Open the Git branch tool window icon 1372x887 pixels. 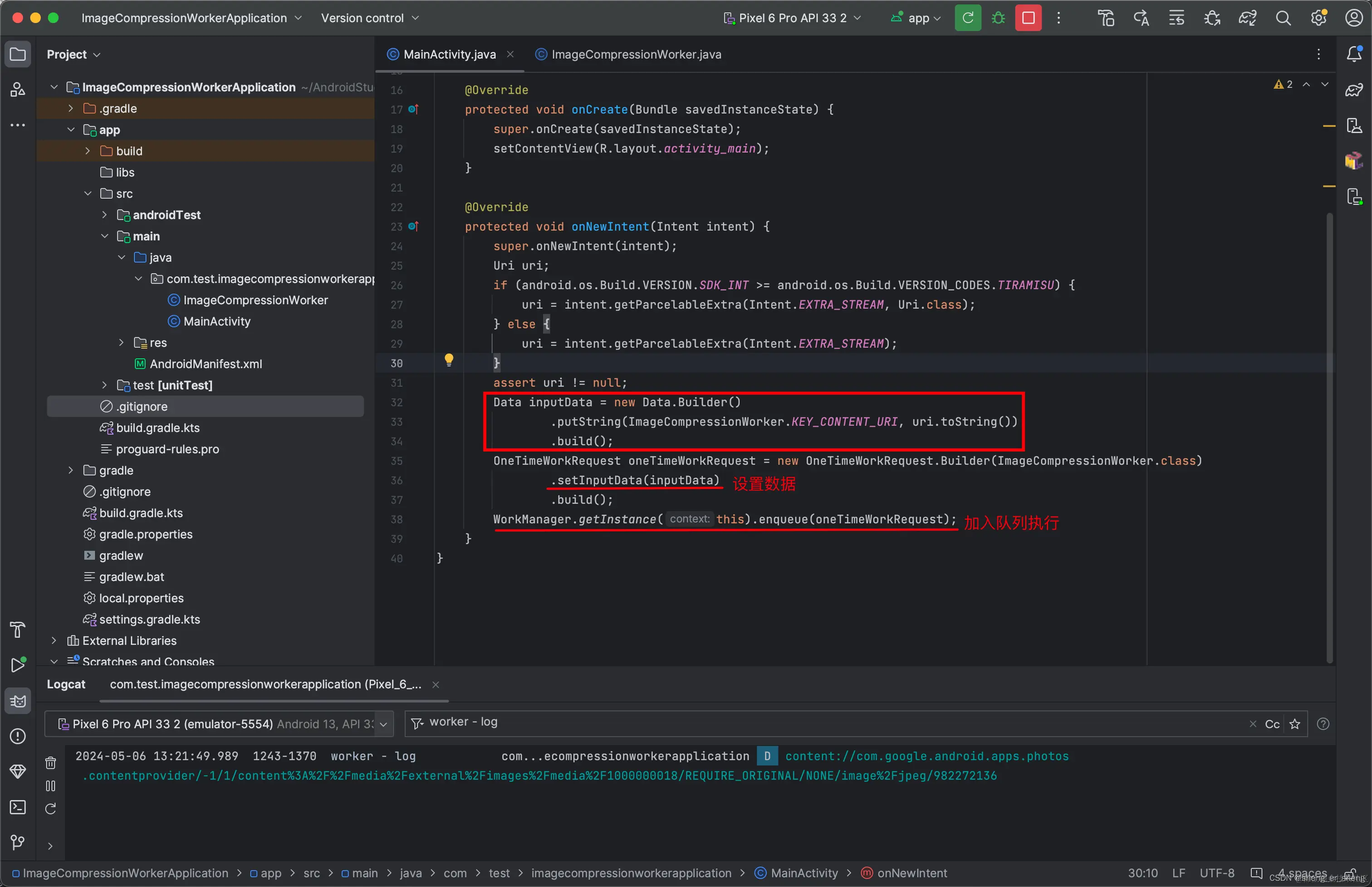tap(18, 842)
